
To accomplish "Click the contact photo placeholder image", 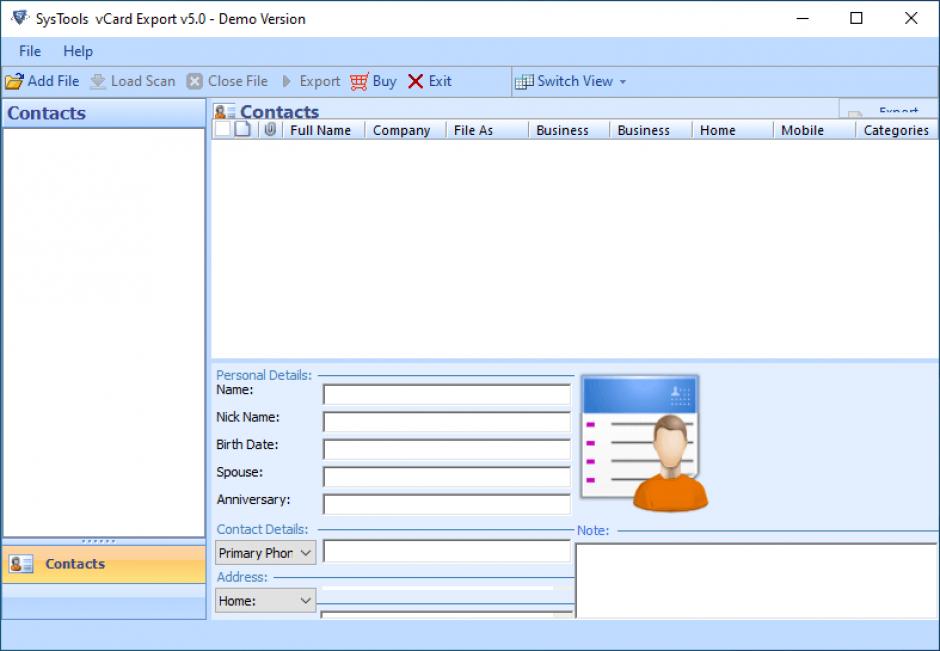I will (x=644, y=443).
